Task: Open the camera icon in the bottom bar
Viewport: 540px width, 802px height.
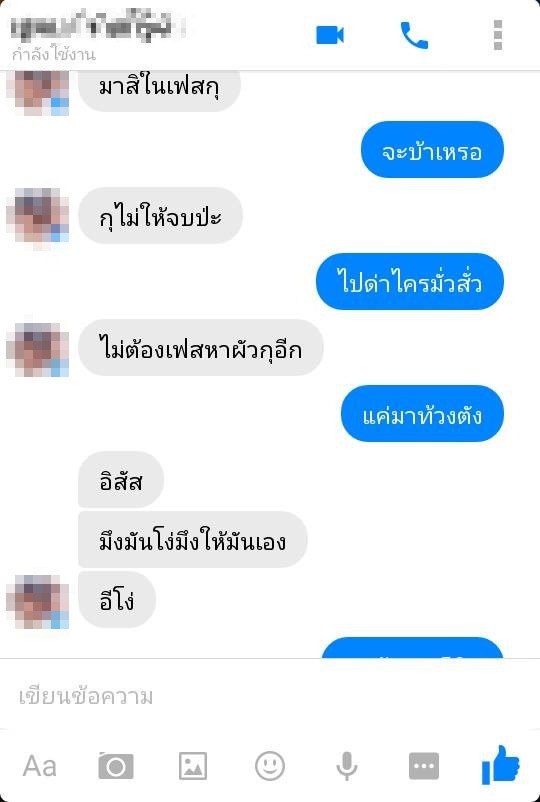Action: tap(116, 766)
